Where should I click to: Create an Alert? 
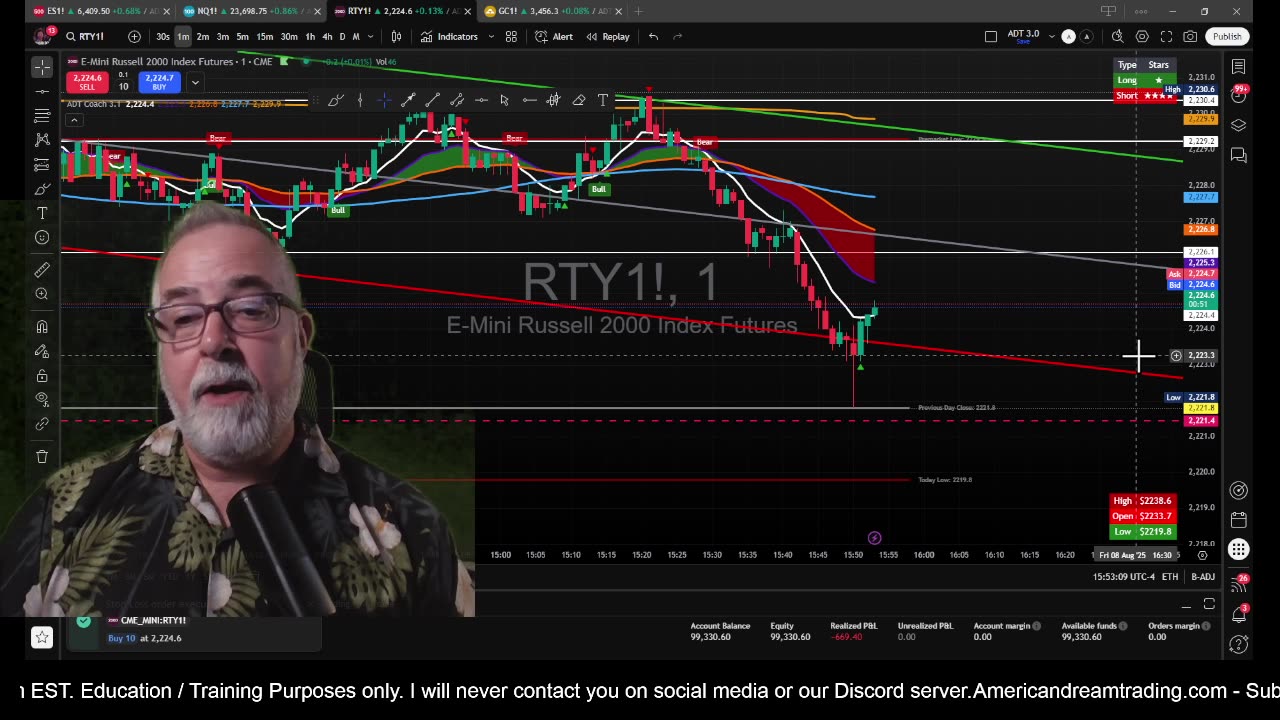click(554, 37)
